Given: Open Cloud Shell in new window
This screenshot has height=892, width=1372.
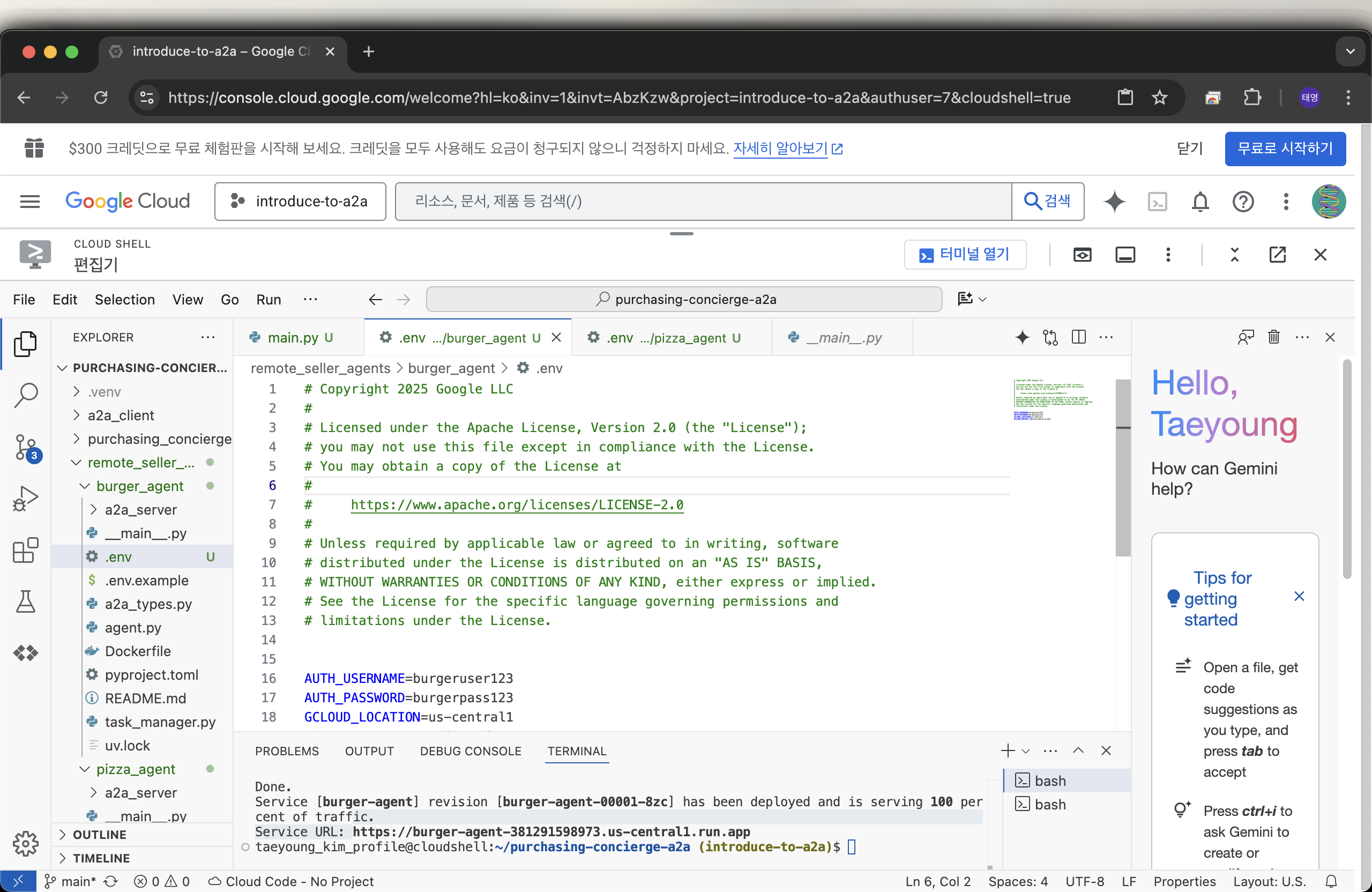Looking at the screenshot, I should 1278,255.
